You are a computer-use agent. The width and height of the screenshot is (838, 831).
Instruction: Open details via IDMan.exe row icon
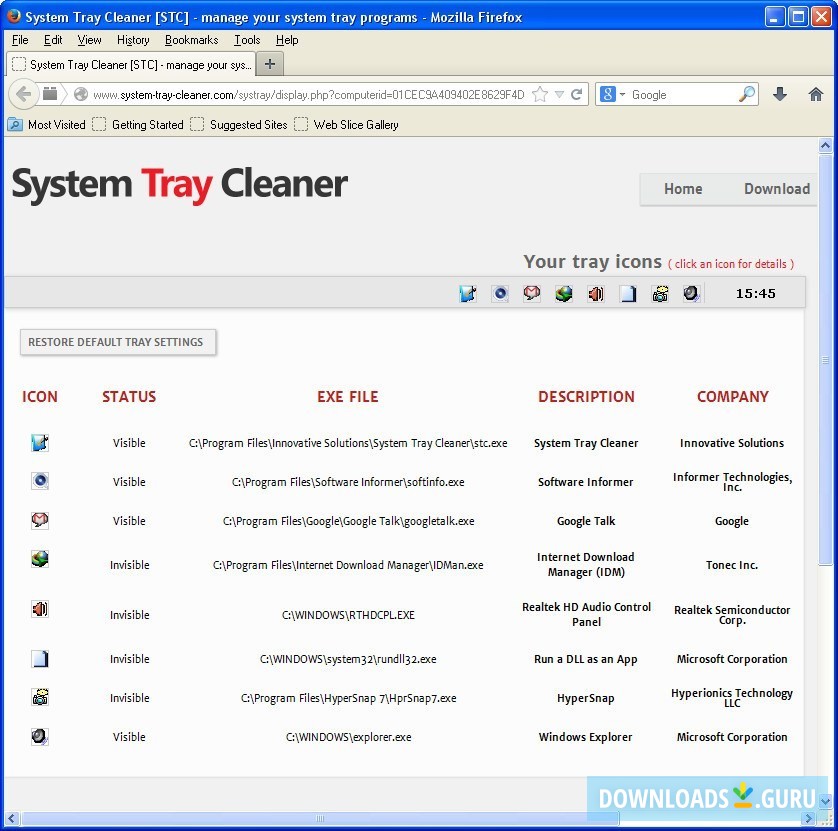click(x=40, y=559)
